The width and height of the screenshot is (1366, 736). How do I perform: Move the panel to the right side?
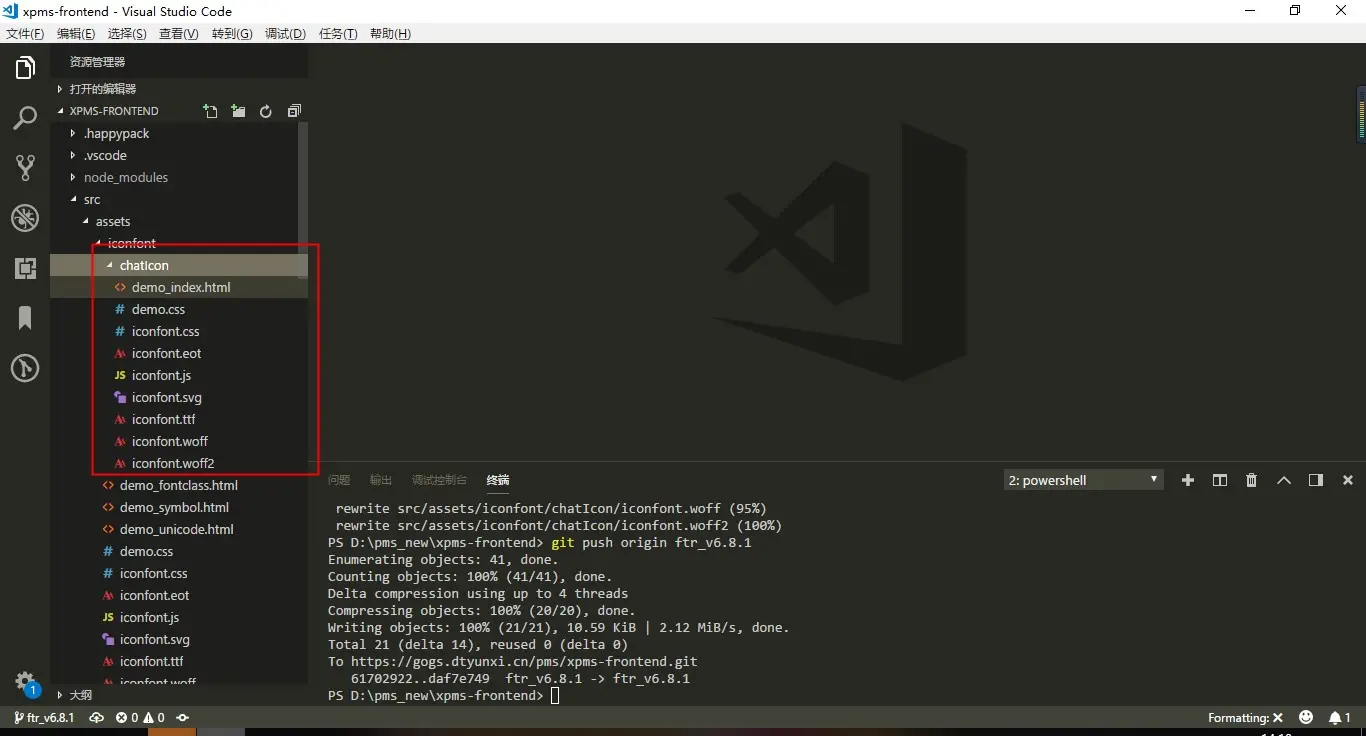(x=1316, y=480)
